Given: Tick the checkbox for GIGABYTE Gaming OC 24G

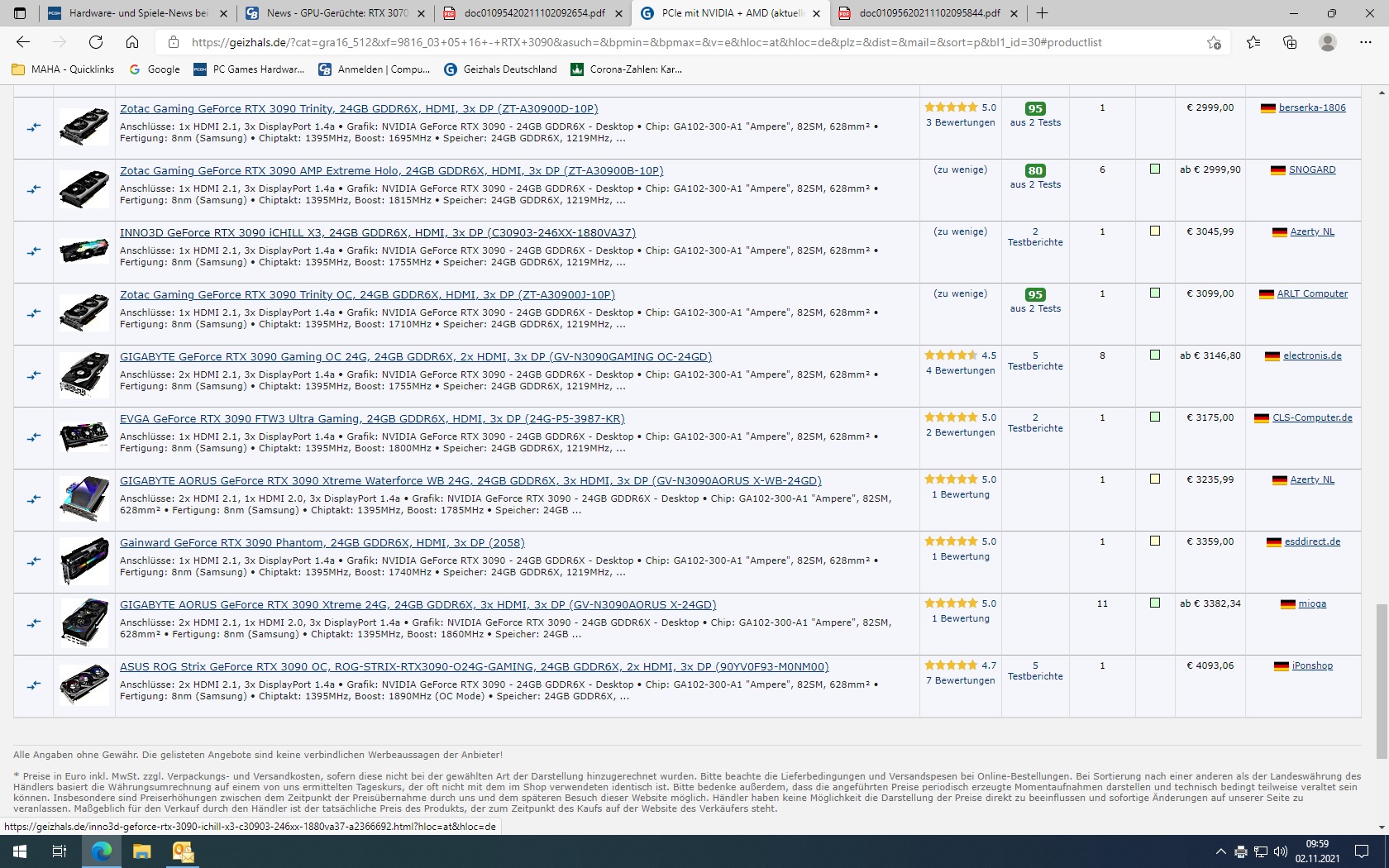Looking at the screenshot, I should 1155,355.
